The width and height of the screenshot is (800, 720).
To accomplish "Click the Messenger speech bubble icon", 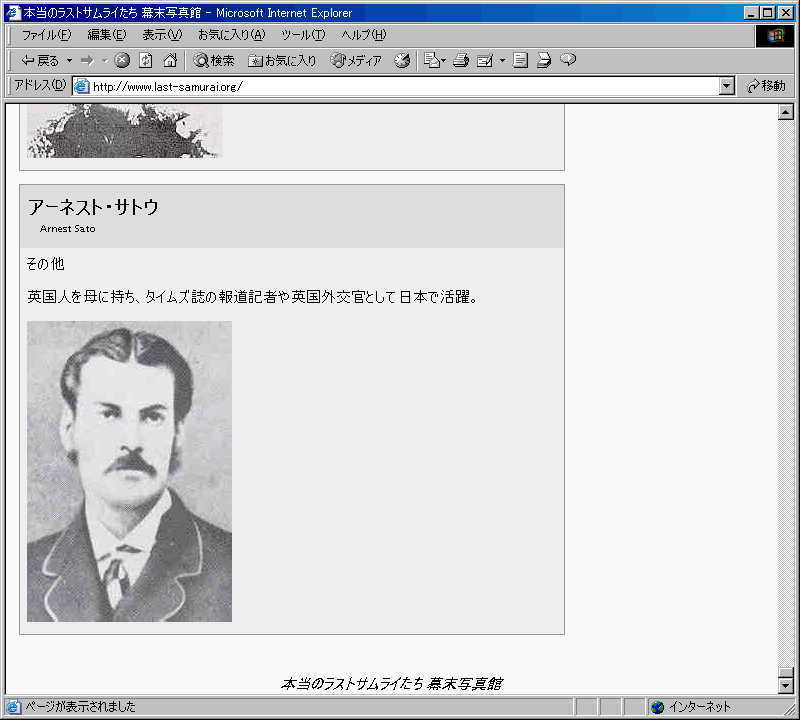I will pyautogui.click(x=568, y=60).
